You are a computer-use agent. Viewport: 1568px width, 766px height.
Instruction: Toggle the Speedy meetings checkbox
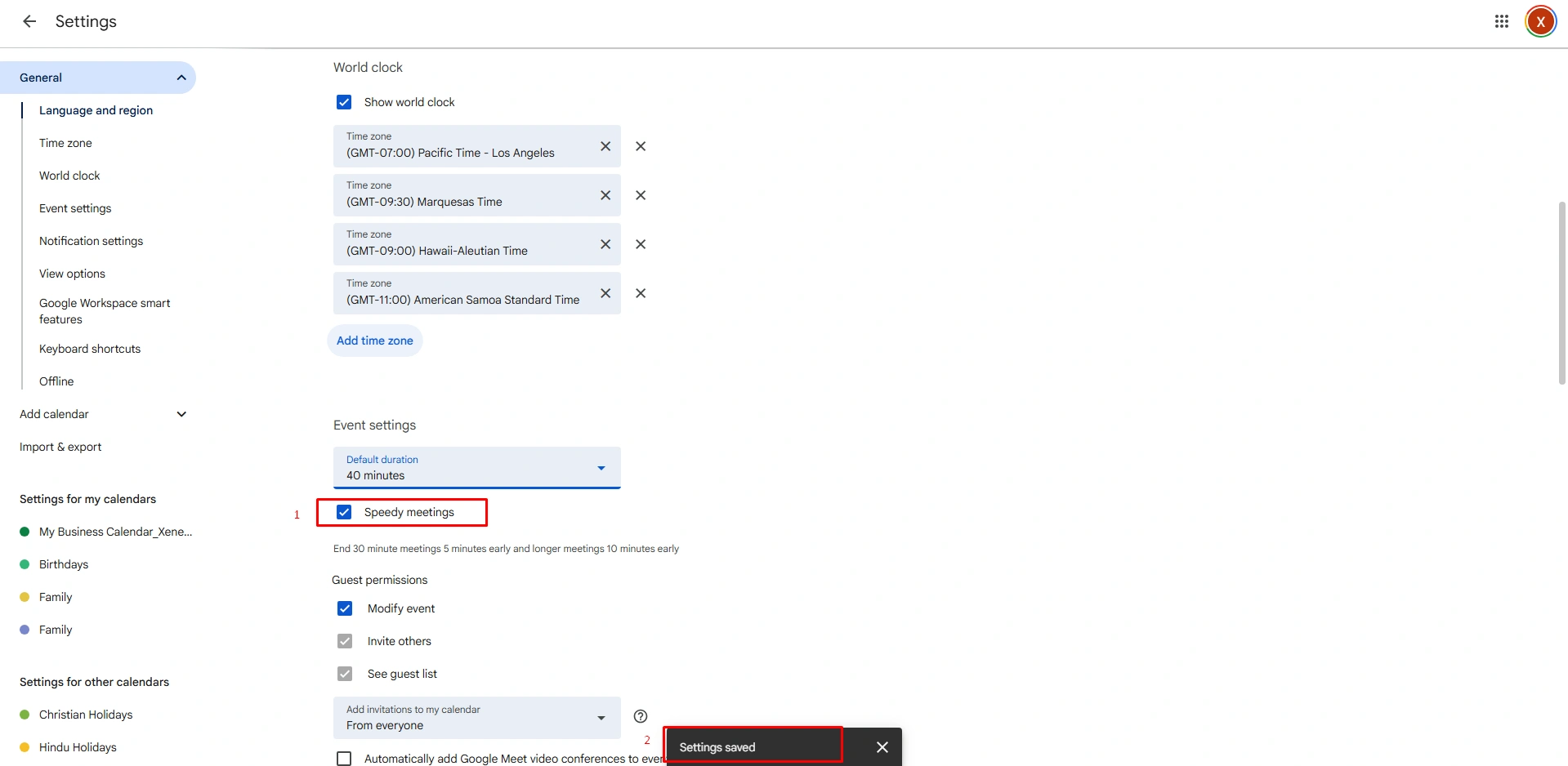(x=344, y=512)
